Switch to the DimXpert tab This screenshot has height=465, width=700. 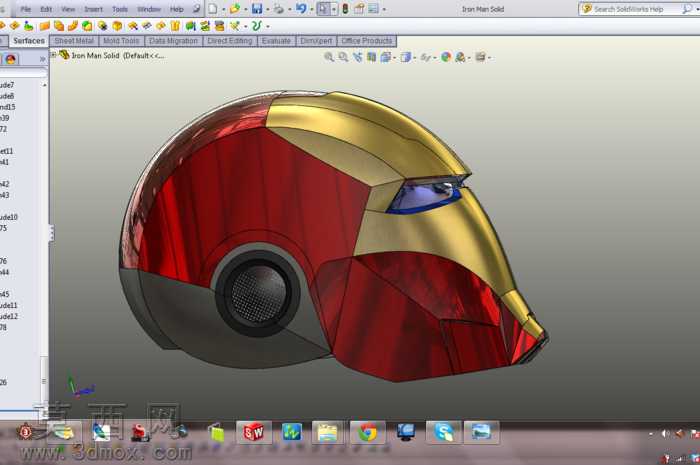coord(316,41)
